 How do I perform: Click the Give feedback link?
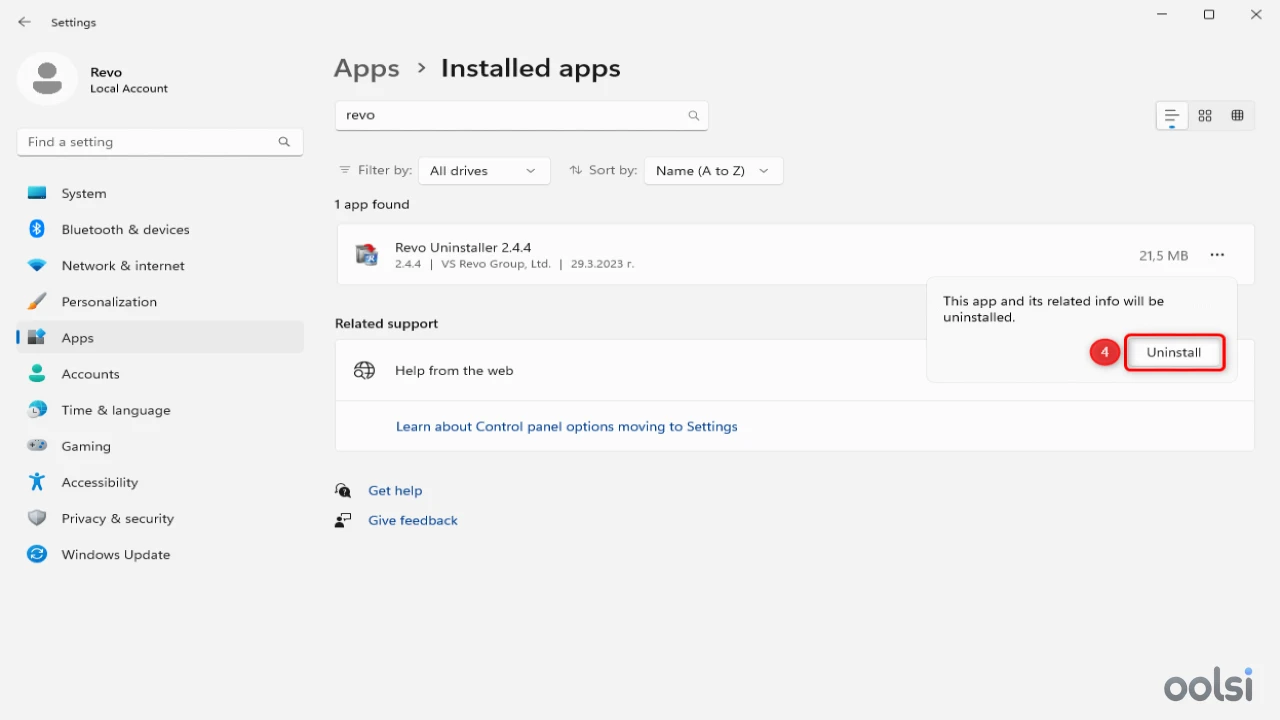[x=413, y=520]
